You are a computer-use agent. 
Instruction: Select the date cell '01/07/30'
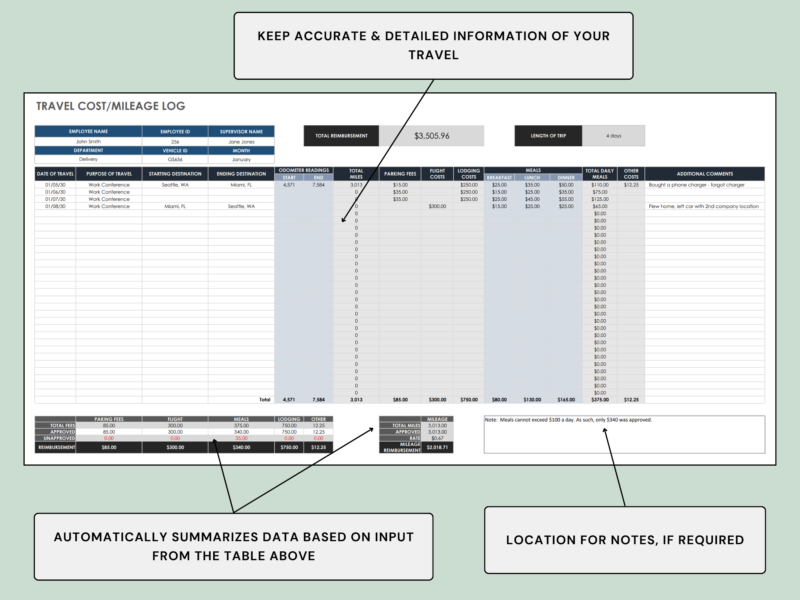[x=55, y=199]
